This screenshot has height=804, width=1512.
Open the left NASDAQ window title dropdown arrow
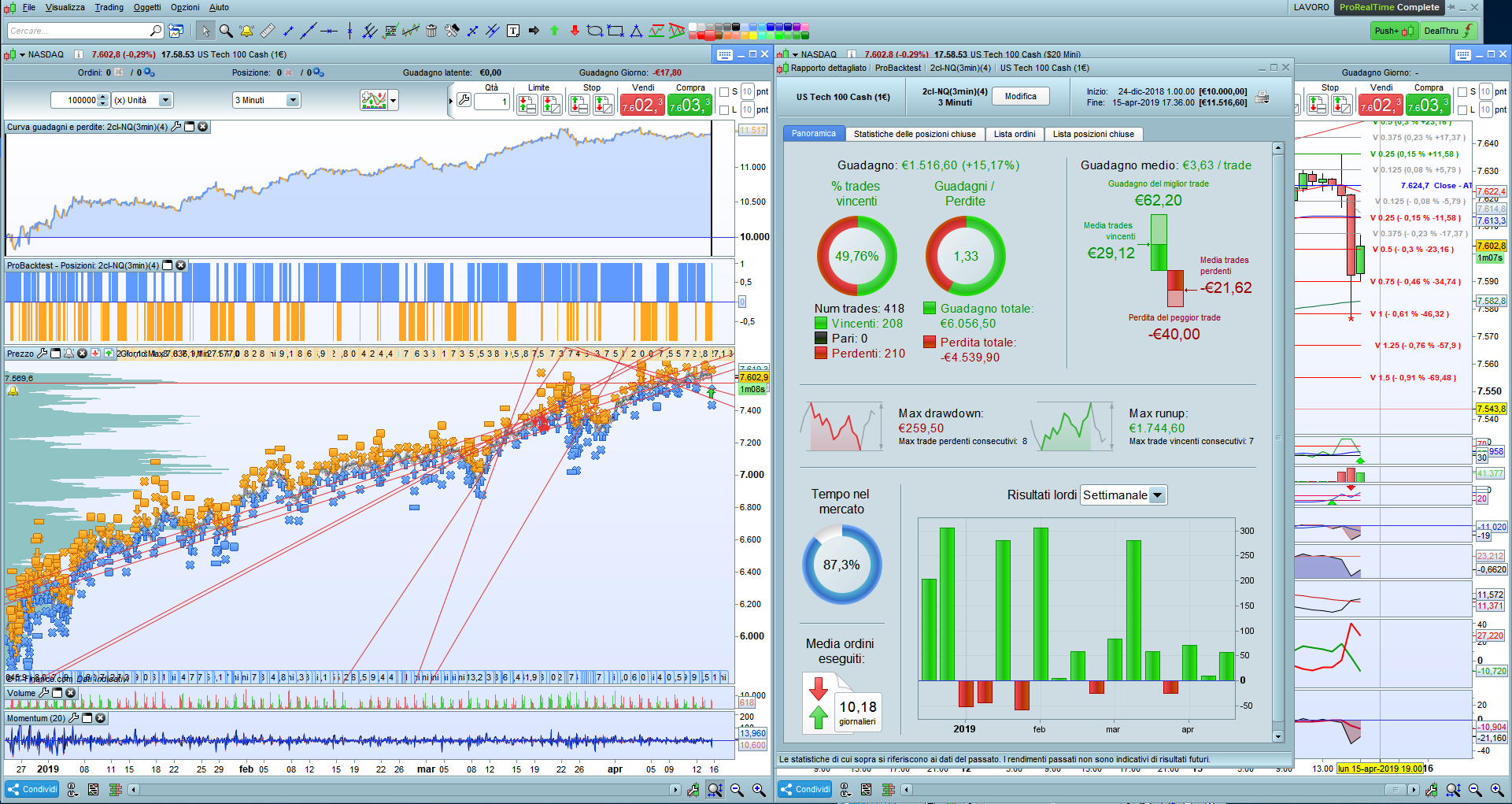click(x=22, y=54)
